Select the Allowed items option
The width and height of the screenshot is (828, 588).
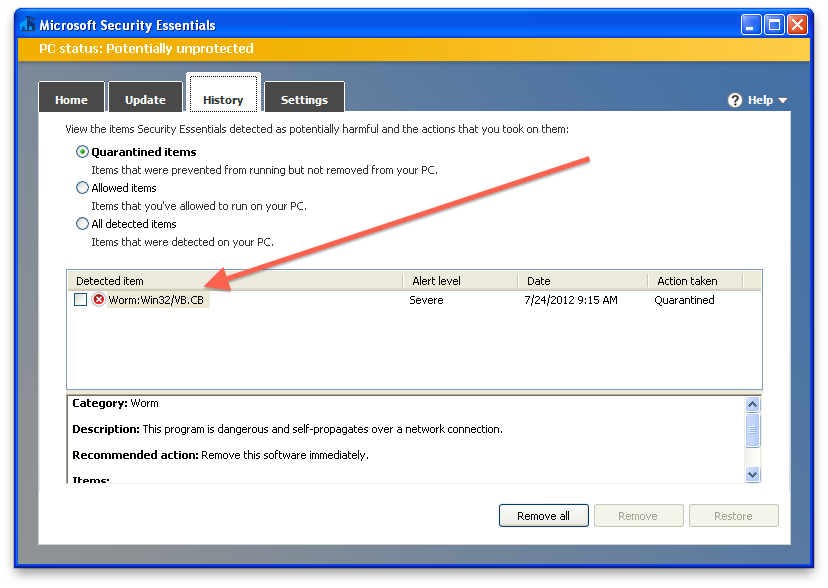83,188
